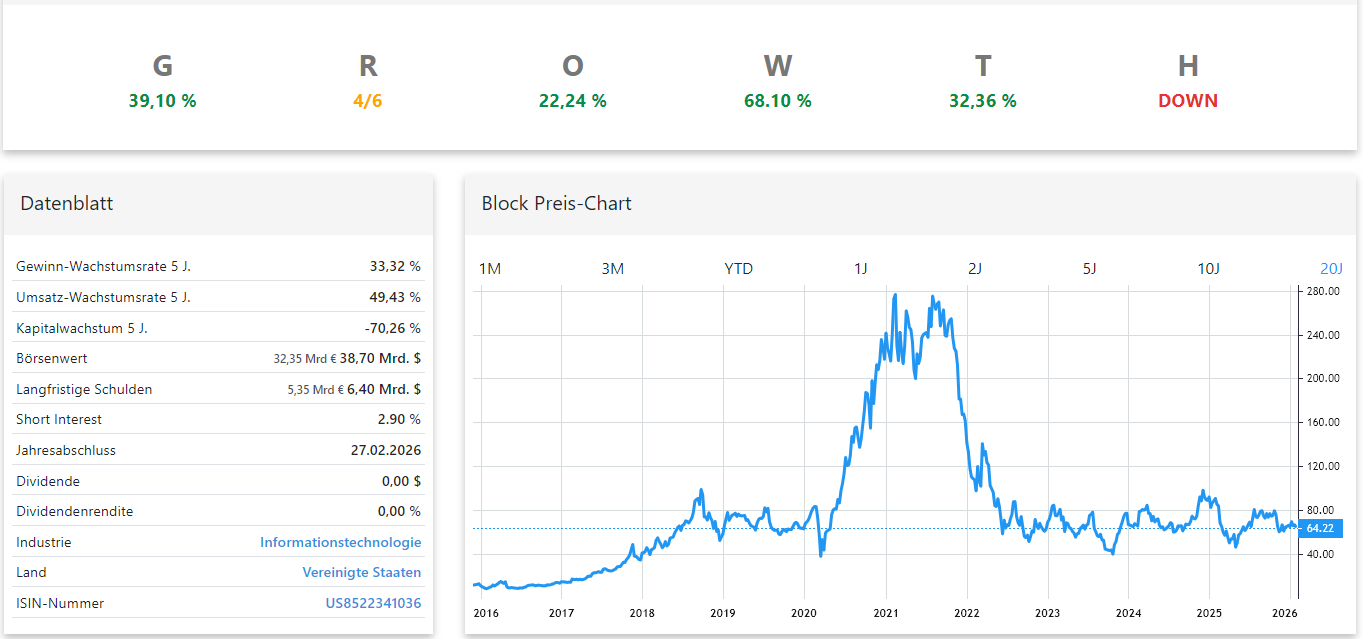
Task: Click the R rating 4/6
Action: pyautogui.click(x=368, y=101)
